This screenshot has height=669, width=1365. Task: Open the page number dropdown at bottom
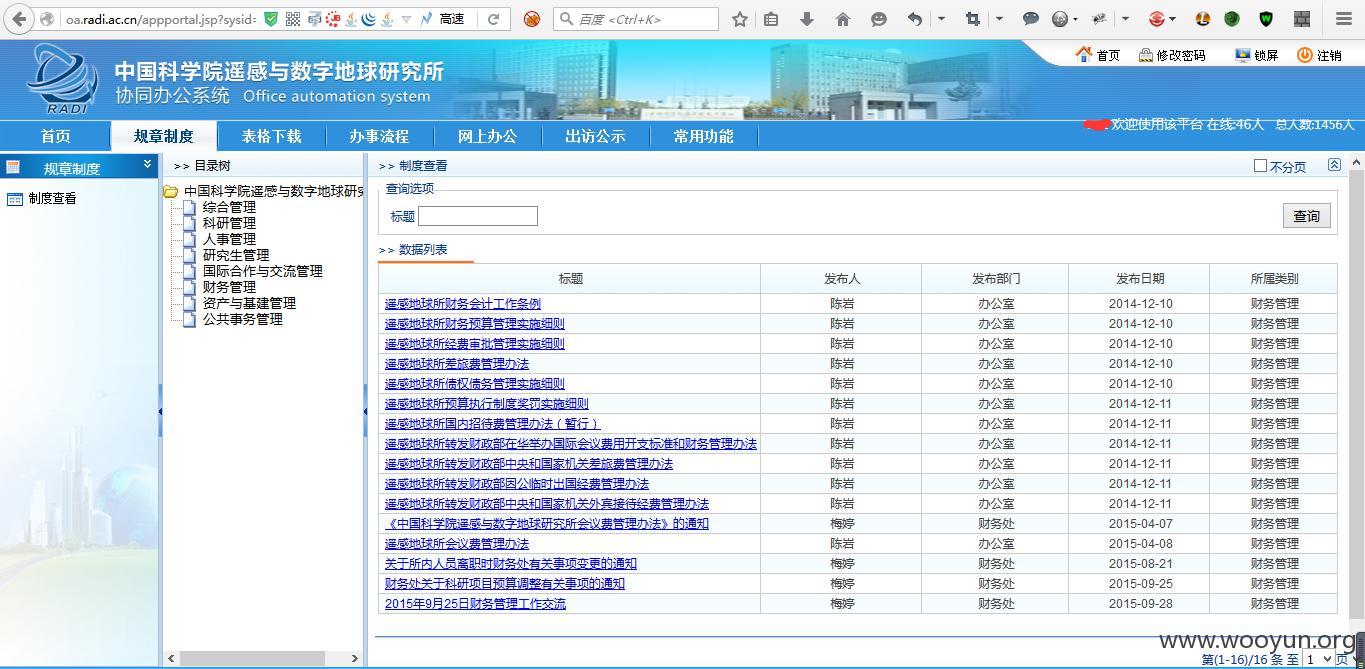1320,659
